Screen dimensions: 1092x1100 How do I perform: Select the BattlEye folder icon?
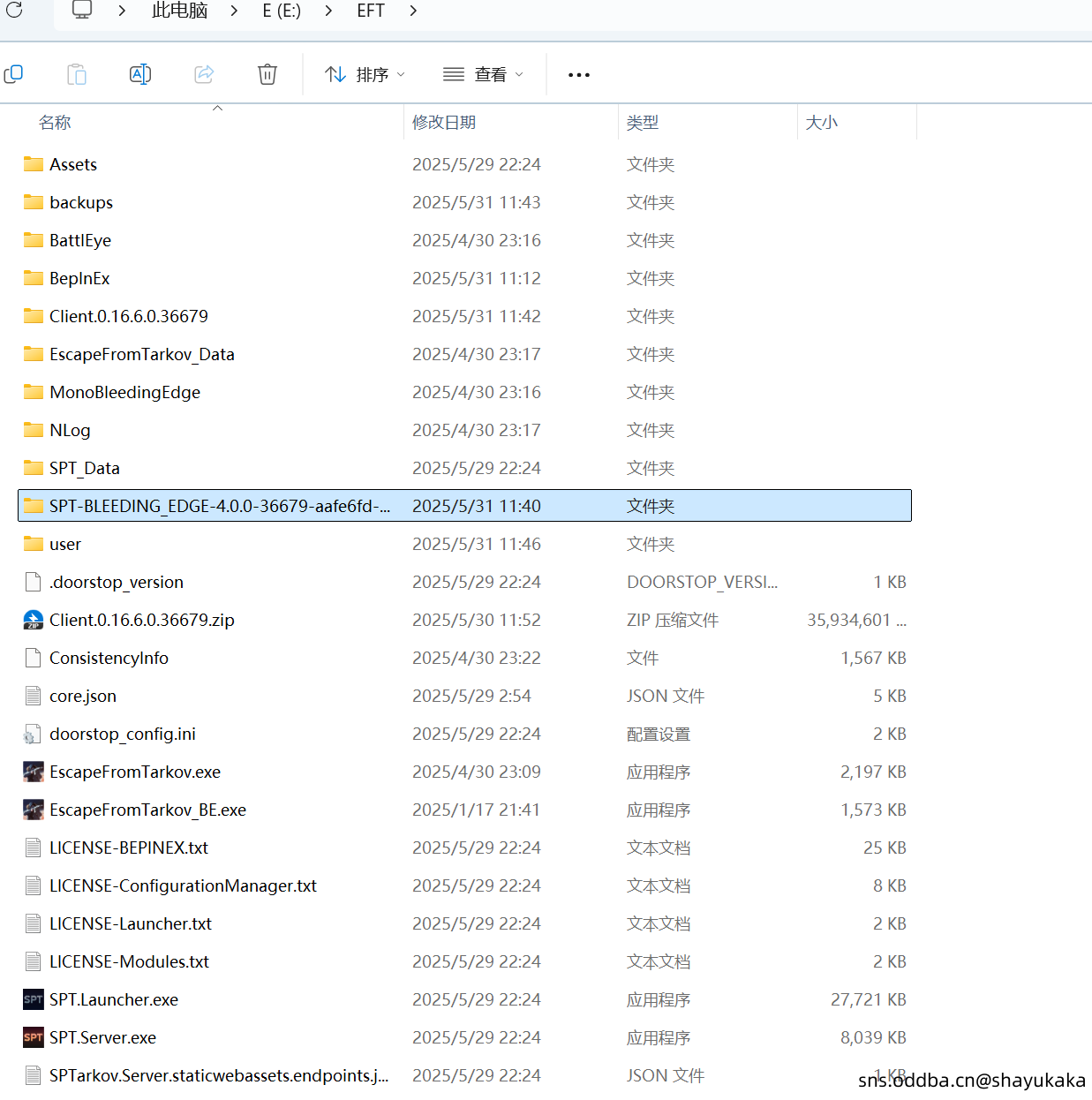point(34,240)
